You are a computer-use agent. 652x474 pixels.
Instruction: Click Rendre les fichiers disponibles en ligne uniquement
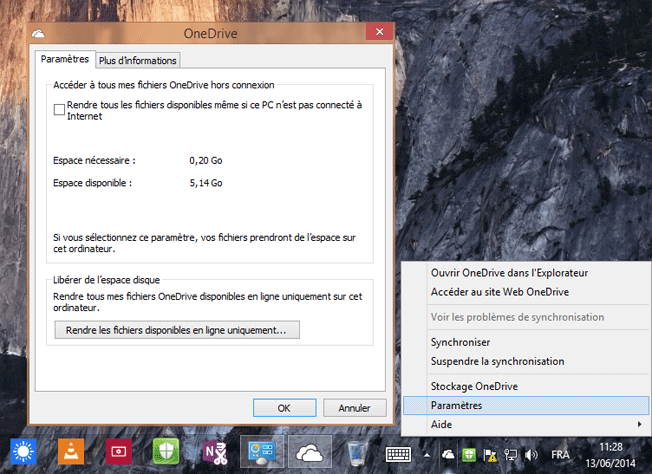(176, 329)
